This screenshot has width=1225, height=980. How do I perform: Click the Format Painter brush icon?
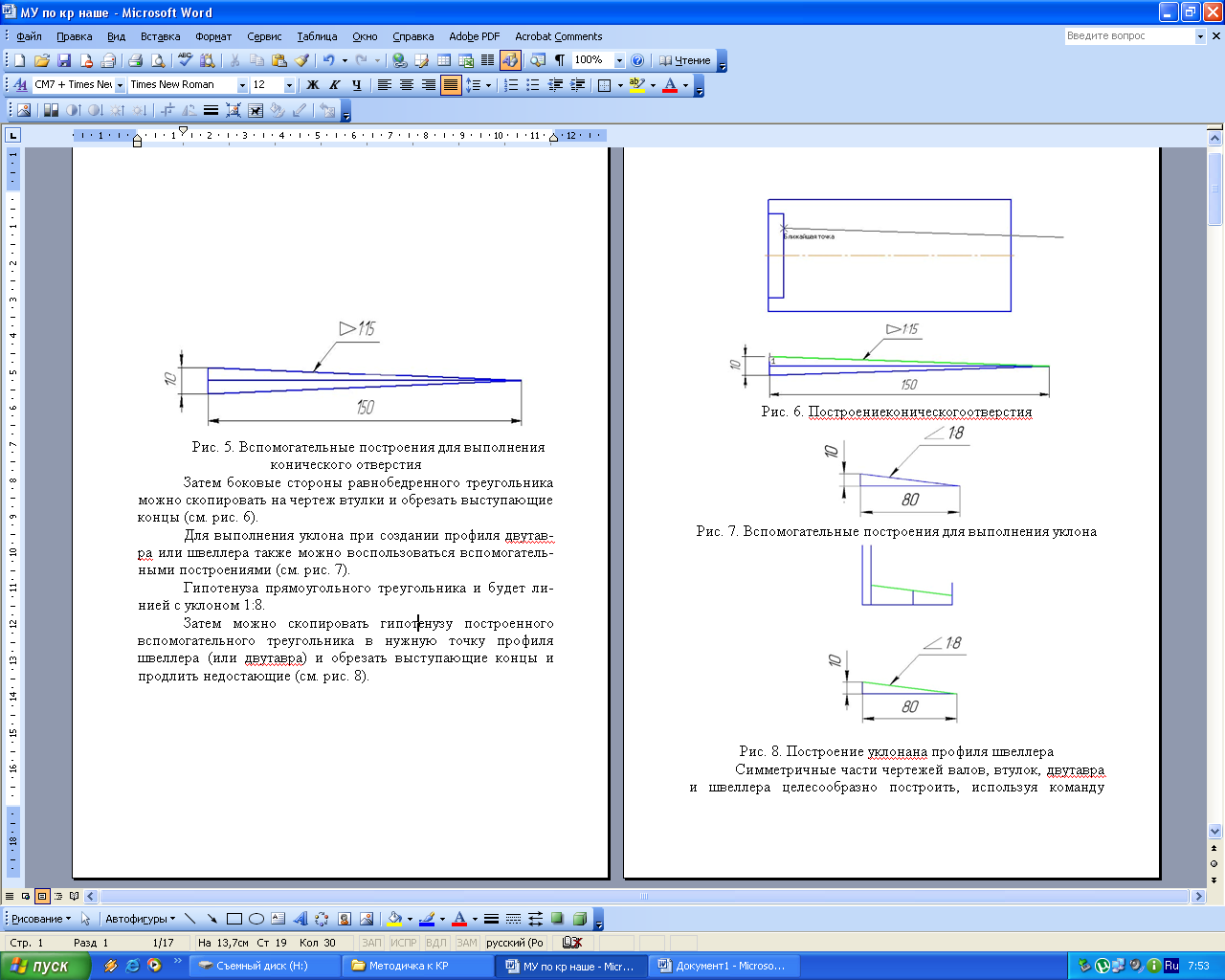[301, 60]
